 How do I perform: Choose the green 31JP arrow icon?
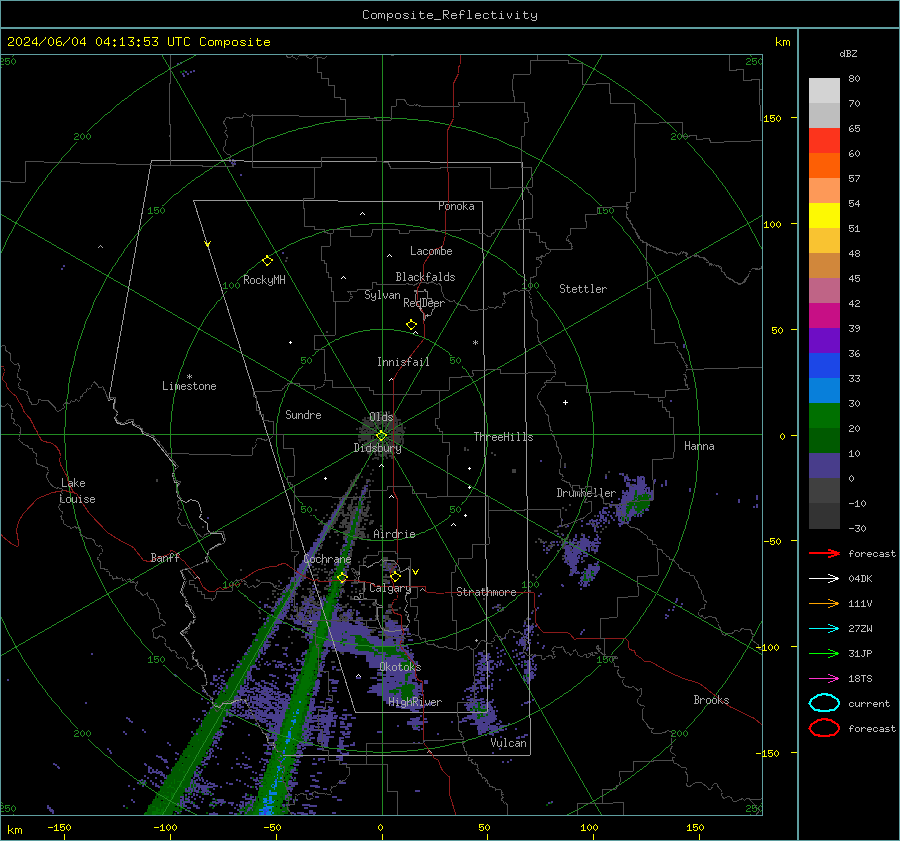point(824,653)
